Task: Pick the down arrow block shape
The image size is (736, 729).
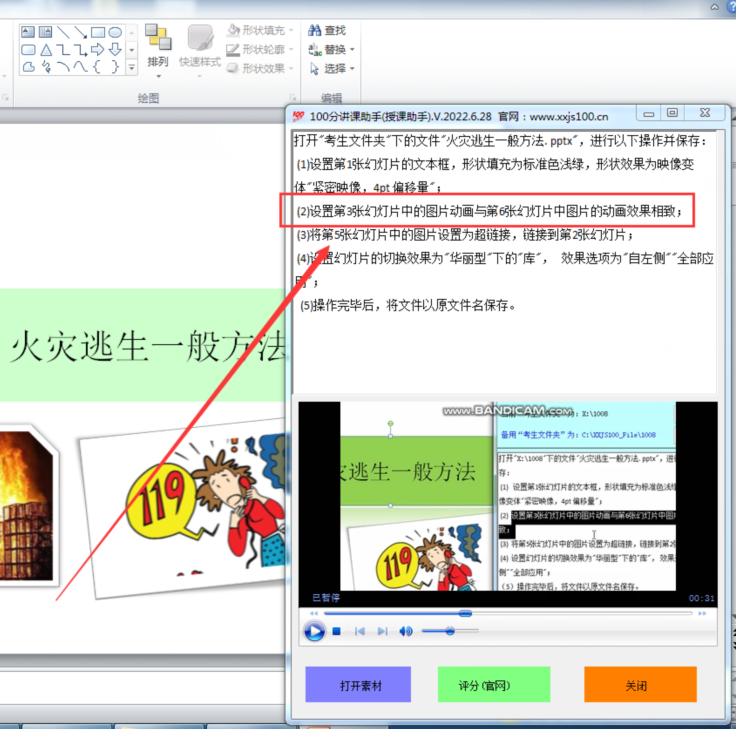Action: [115, 49]
